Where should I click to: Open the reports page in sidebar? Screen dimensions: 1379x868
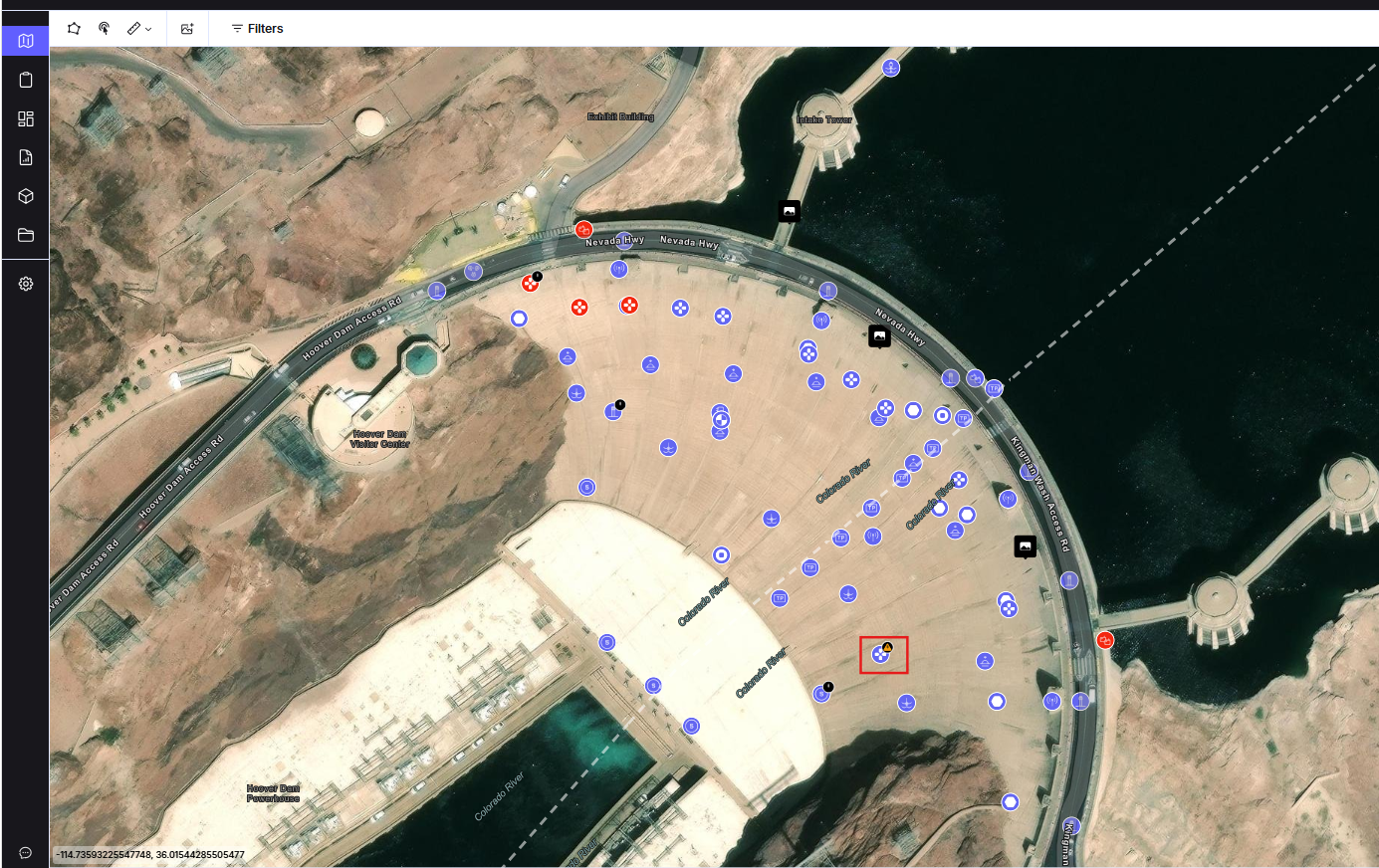tap(26, 157)
